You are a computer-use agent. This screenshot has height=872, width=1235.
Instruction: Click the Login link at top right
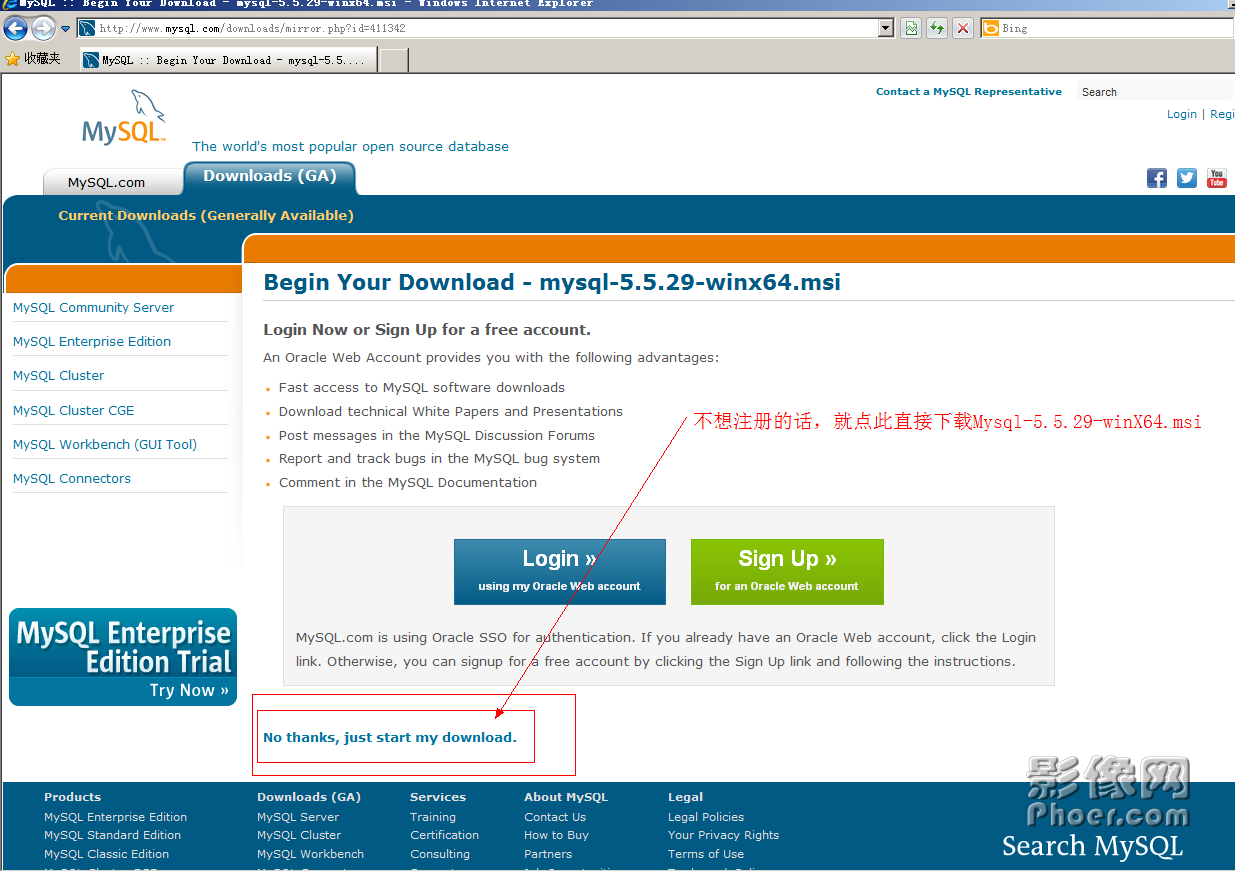(x=1182, y=114)
